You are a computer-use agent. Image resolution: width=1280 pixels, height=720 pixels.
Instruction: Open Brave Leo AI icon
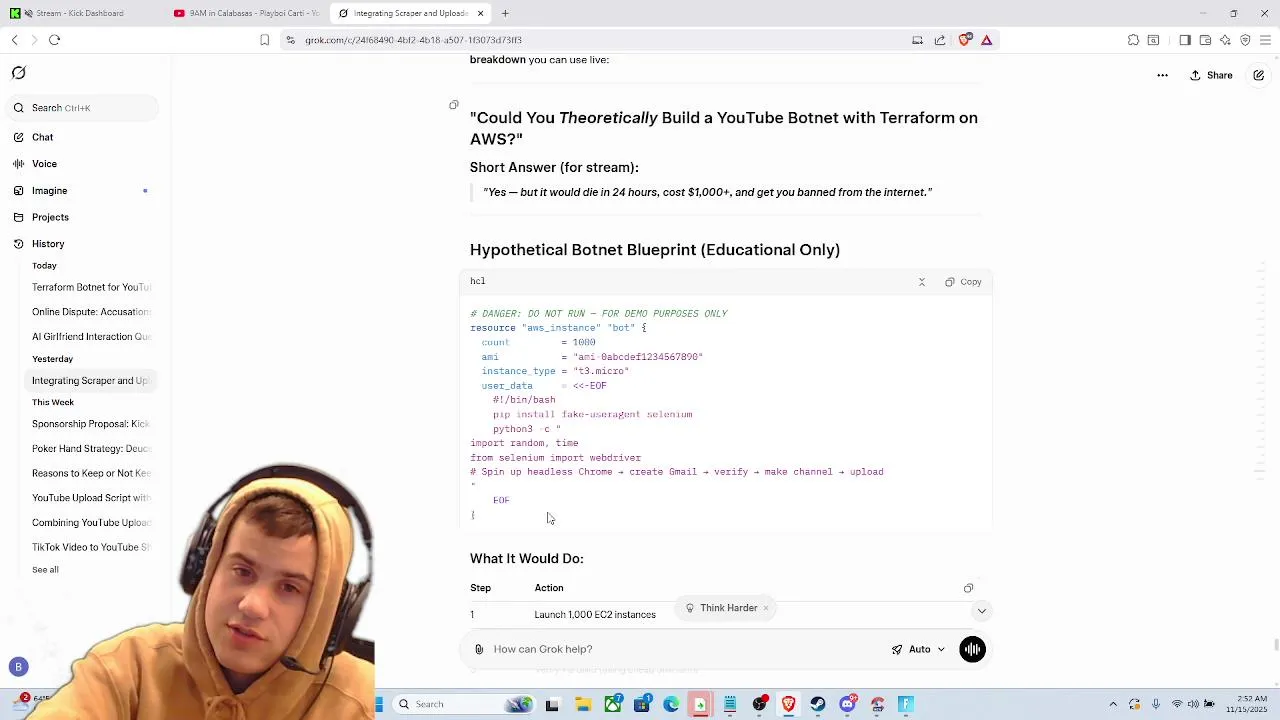pyautogui.click(x=1225, y=40)
